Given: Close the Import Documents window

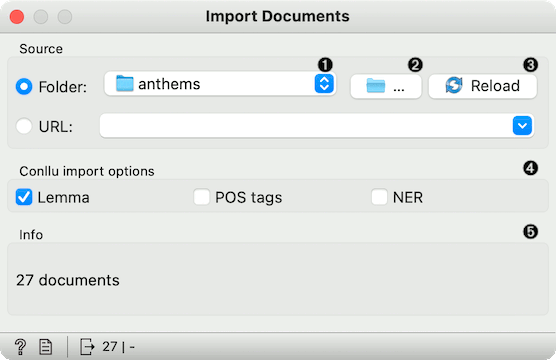Looking at the screenshot, I should (17, 17).
